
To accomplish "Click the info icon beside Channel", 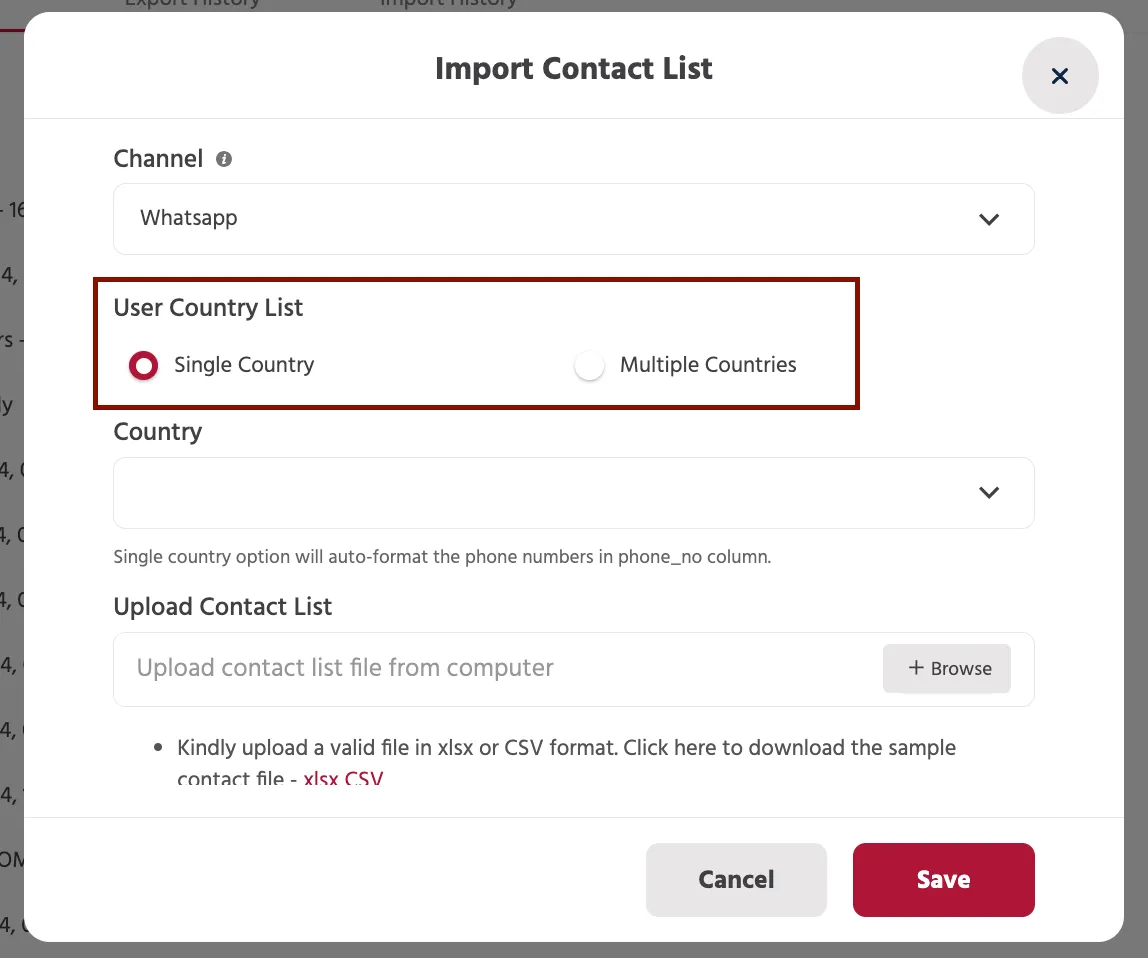I will click(224, 159).
